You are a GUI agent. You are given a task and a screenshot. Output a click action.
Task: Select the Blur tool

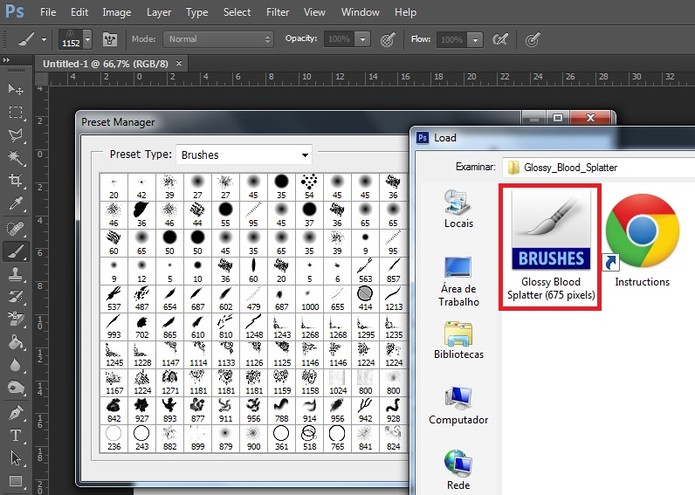[x=16, y=365]
